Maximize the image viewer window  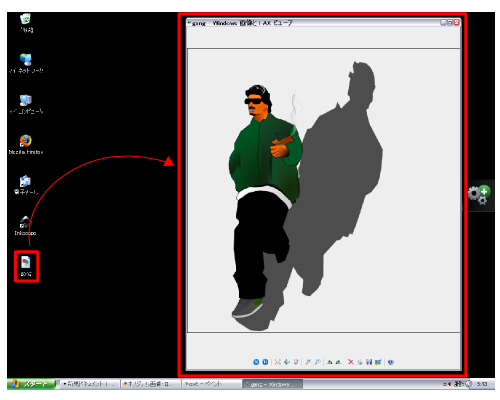point(450,22)
